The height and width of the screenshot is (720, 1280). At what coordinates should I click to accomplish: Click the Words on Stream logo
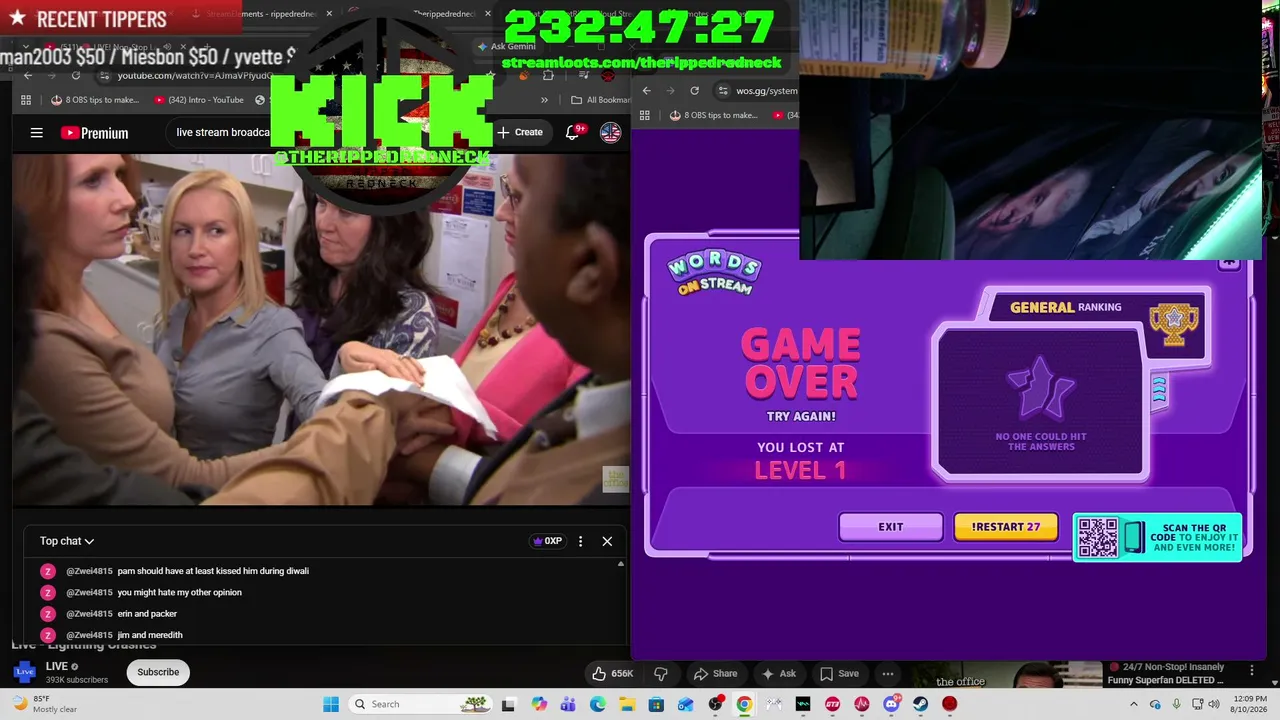click(x=714, y=272)
